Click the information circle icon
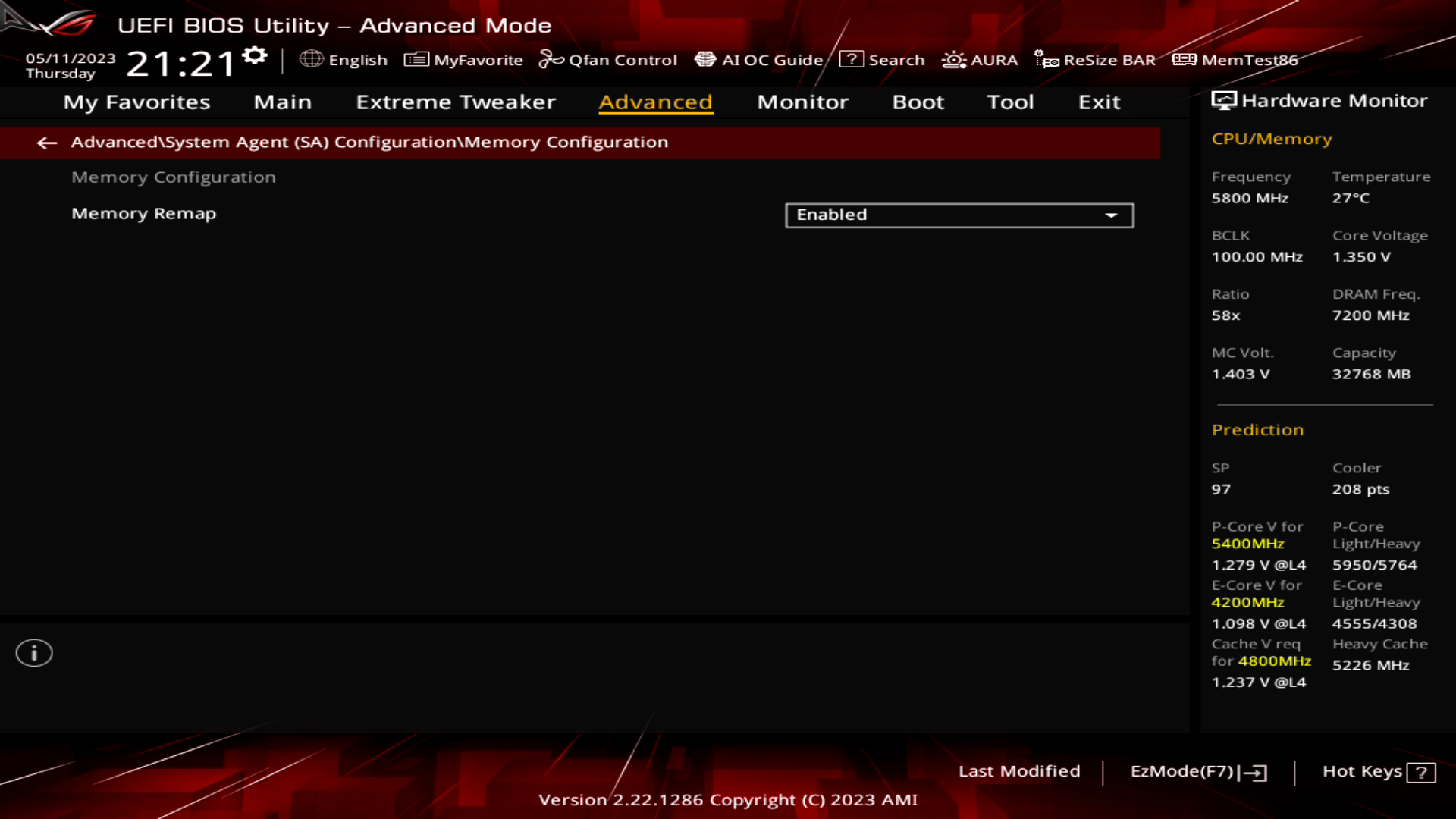This screenshot has height=819, width=1456. (33, 652)
